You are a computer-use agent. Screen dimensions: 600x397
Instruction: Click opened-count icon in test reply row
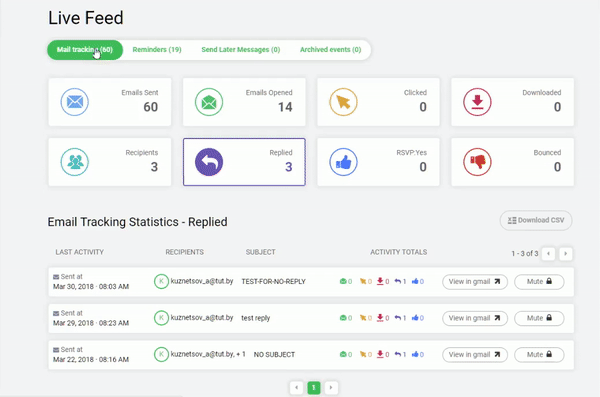(343, 318)
